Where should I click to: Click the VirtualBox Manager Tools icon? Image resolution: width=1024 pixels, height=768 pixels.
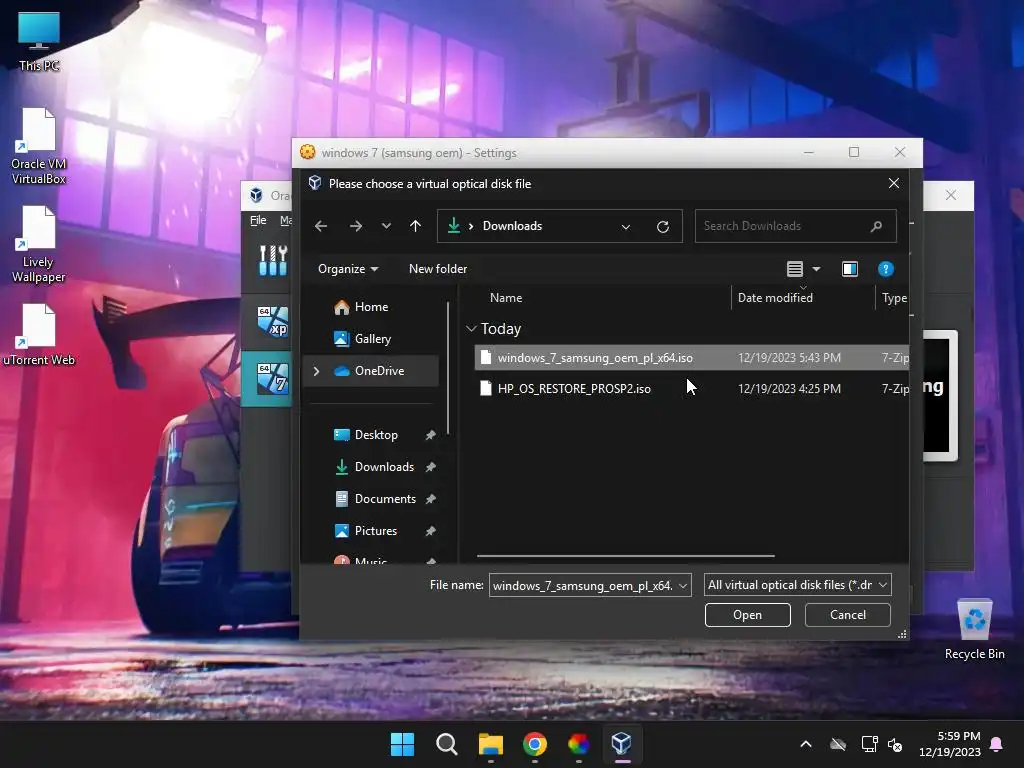(273, 260)
